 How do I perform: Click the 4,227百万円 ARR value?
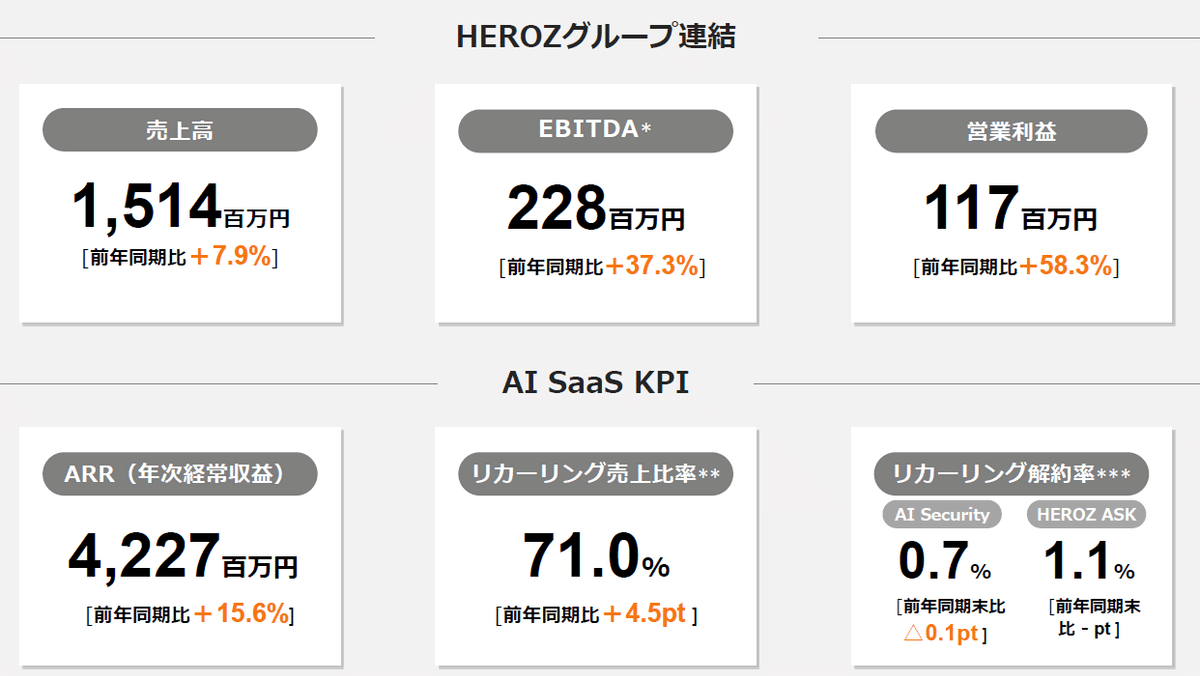(182, 556)
